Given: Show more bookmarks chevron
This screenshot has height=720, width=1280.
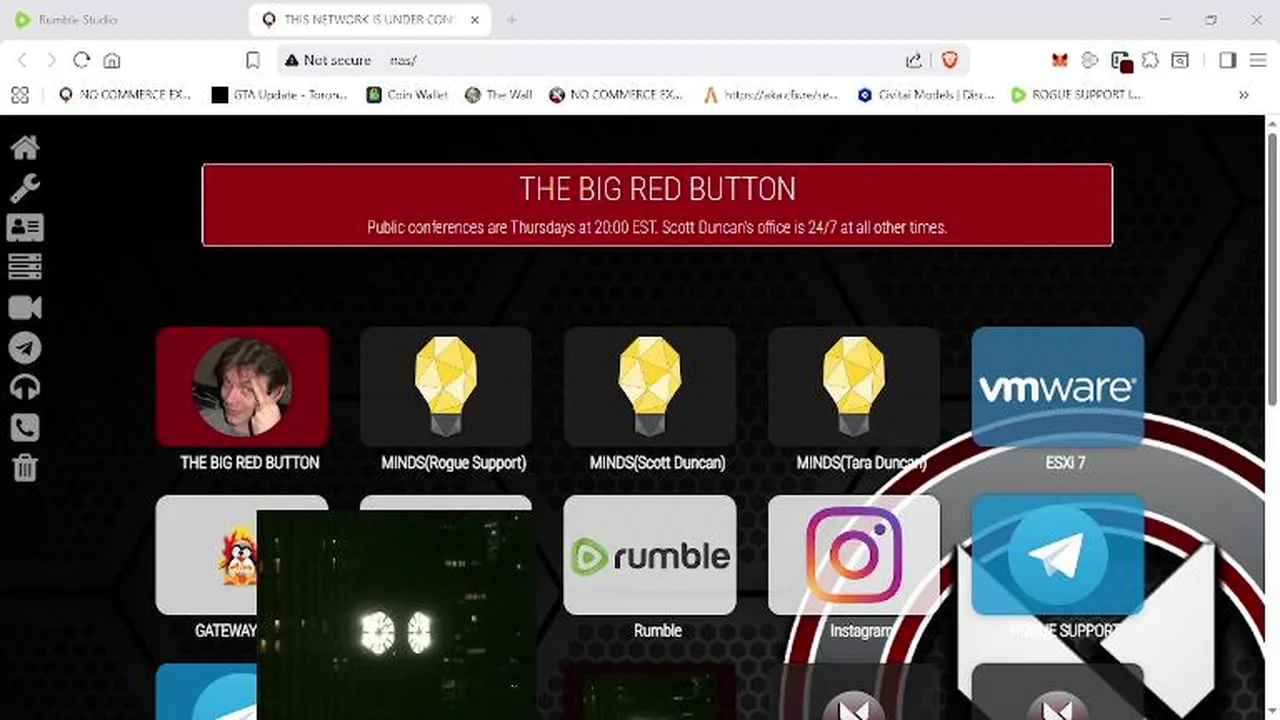Looking at the screenshot, I should pos(1243,95).
